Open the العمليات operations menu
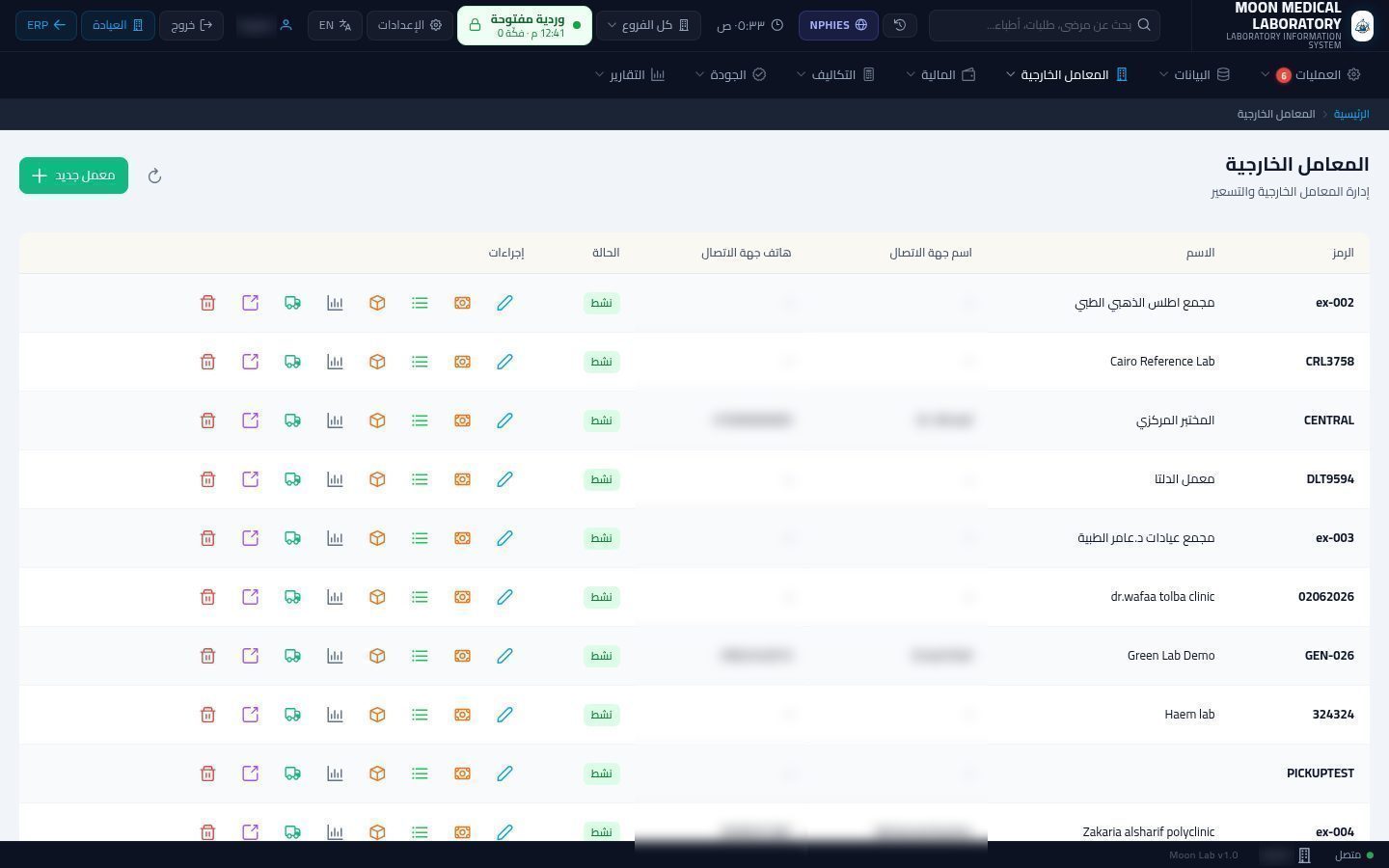 [x=1311, y=74]
